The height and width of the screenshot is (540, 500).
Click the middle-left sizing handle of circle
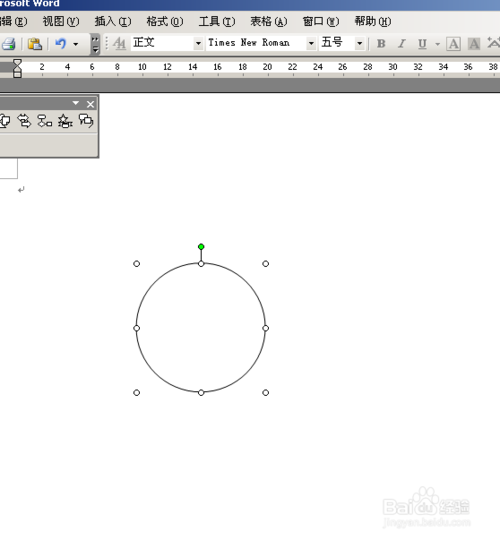(136, 328)
